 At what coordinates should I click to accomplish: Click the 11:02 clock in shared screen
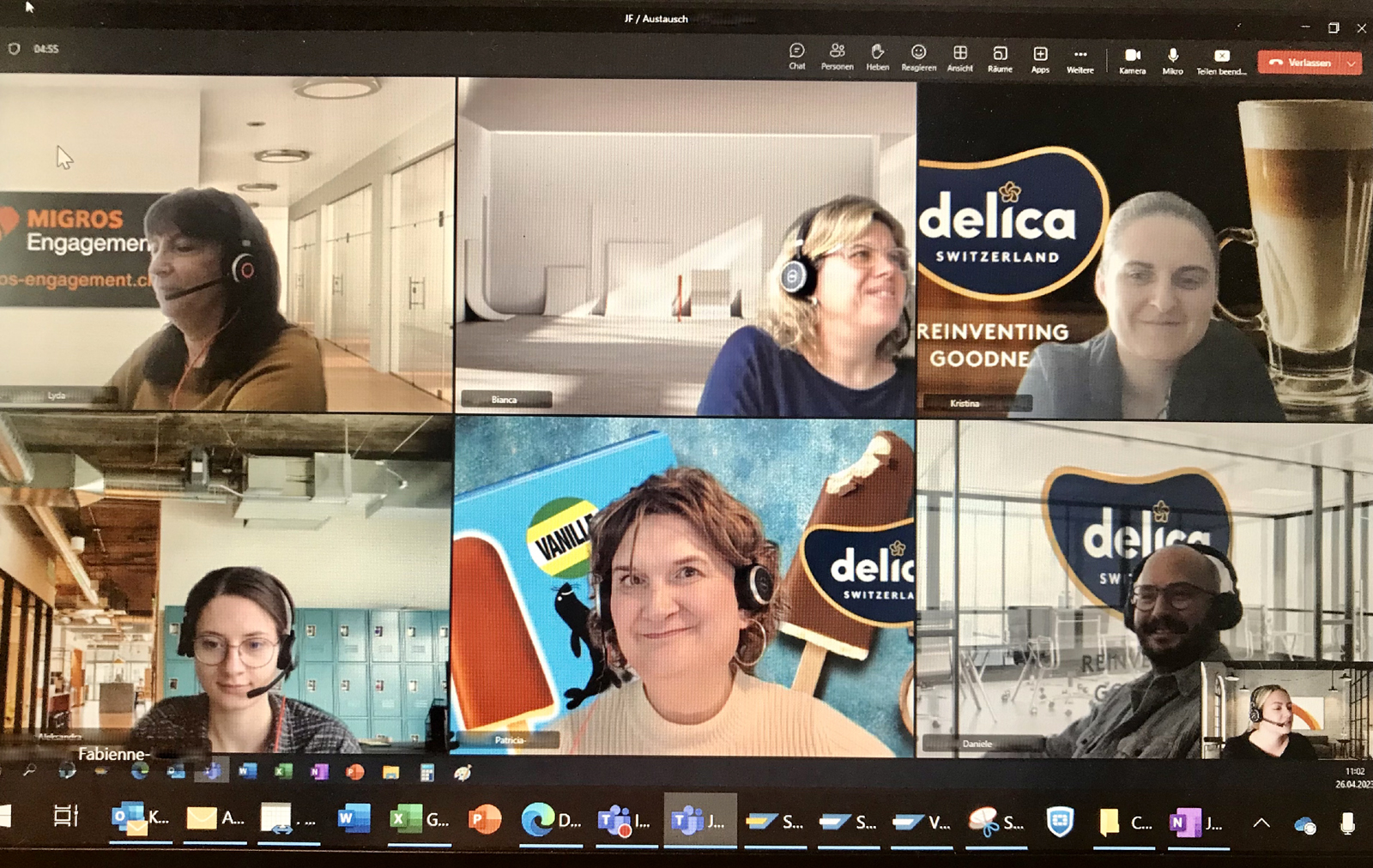pyautogui.click(x=1355, y=771)
